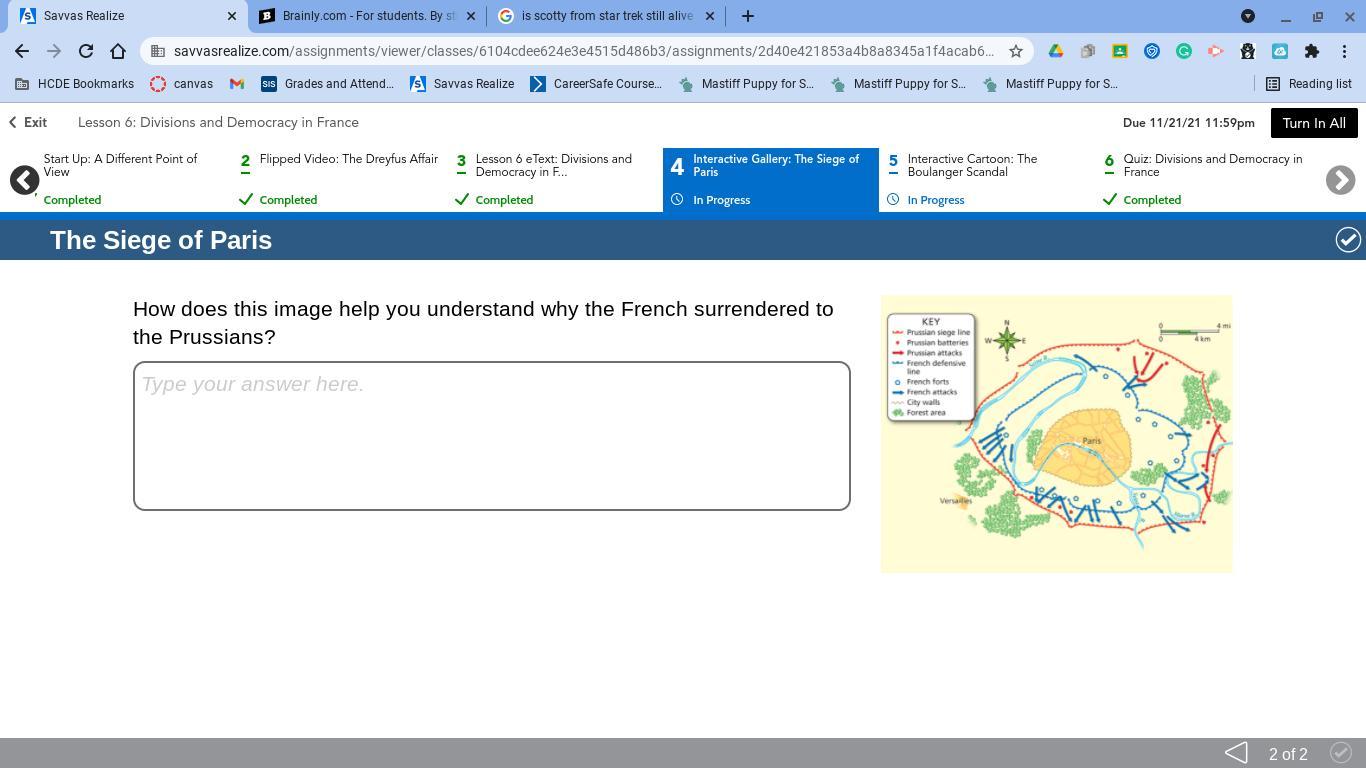Select the Savvas Realize browser tab
This screenshot has height=768, width=1366.
[128, 16]
